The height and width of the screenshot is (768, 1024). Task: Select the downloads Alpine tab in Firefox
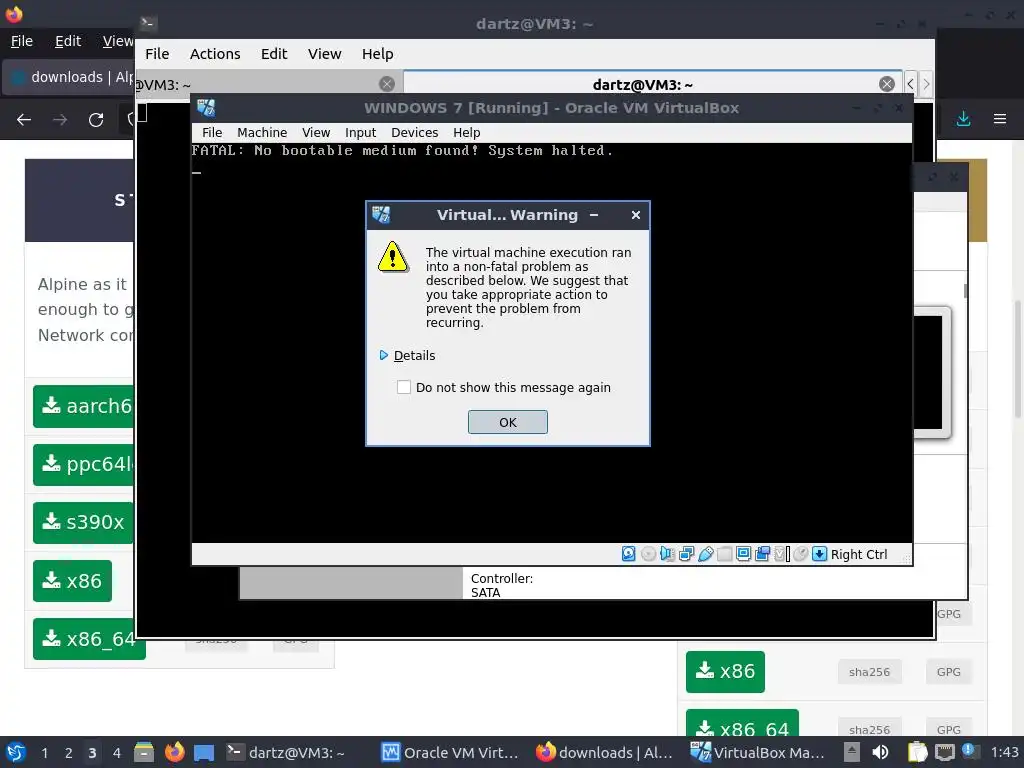(69, 77)
